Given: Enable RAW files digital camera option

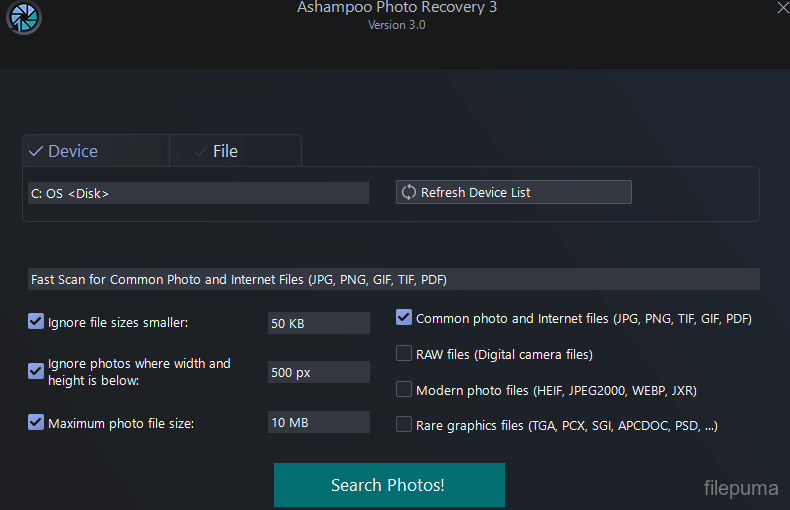Looking at the screenshot, I should [x=404, y=354].
